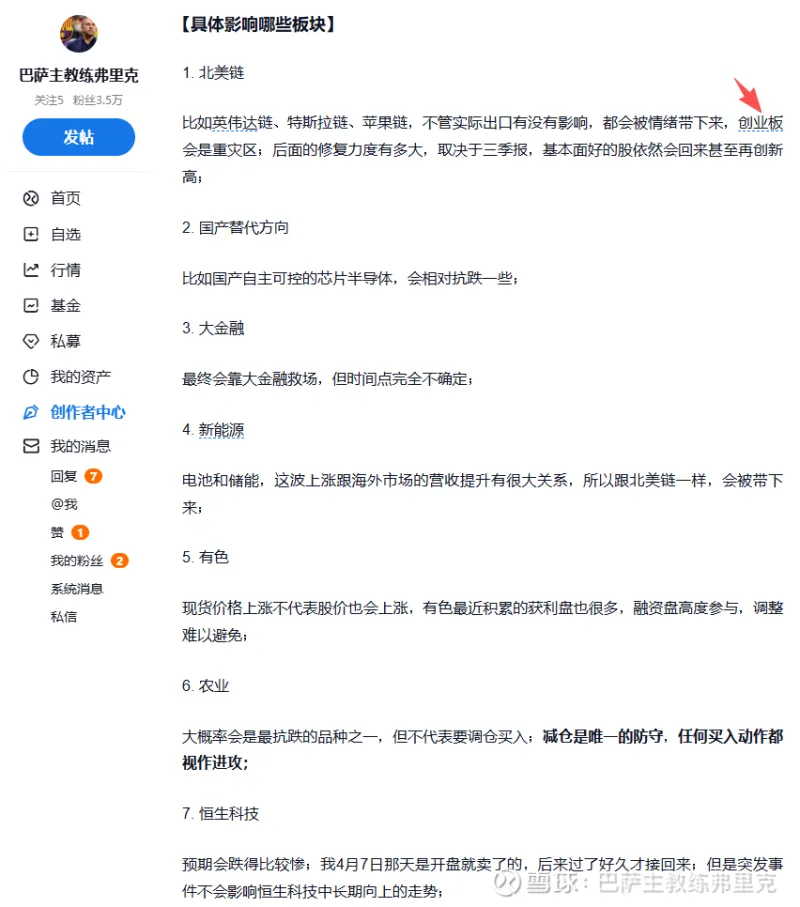
Task: Open 自选 via its plus-box icon
Action: [31, 234]
